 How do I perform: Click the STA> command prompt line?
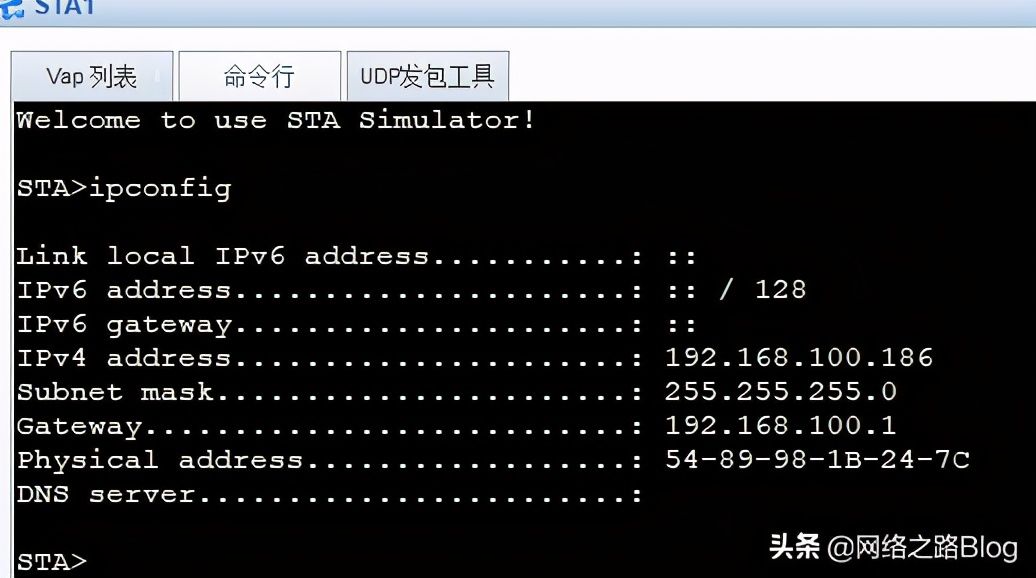52,561
